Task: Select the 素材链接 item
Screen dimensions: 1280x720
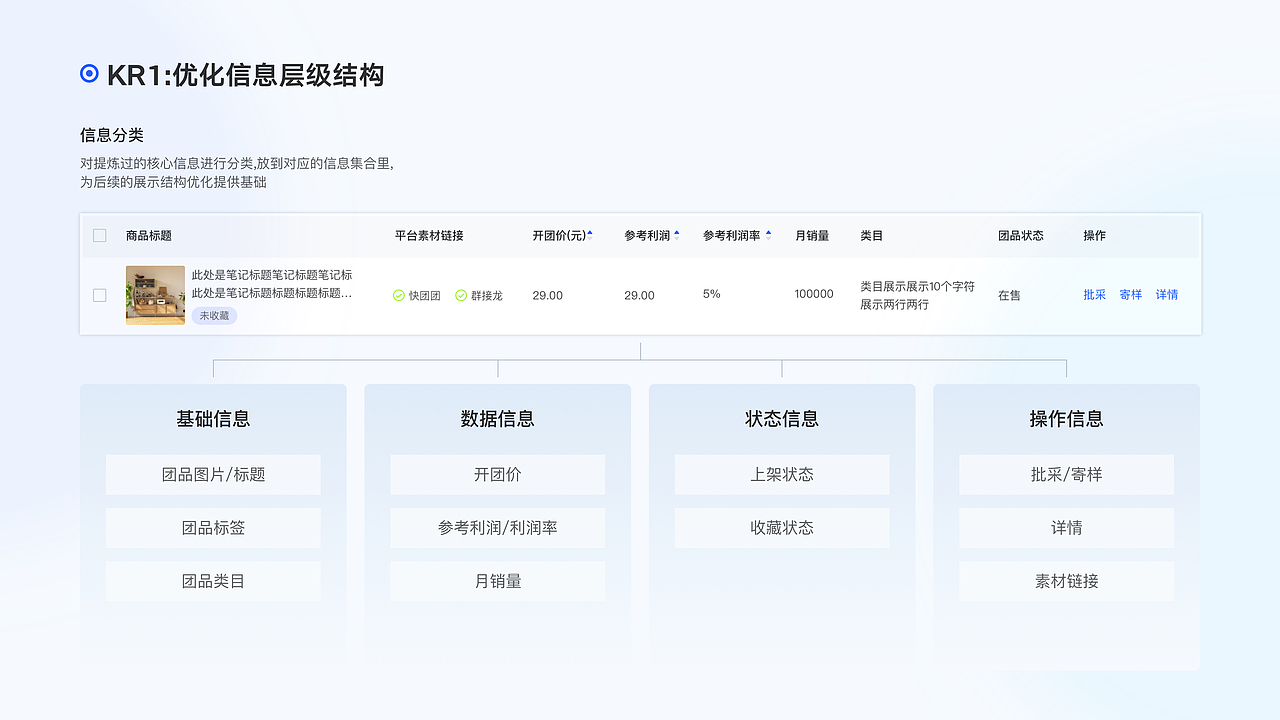Action: pos(1067,581)
